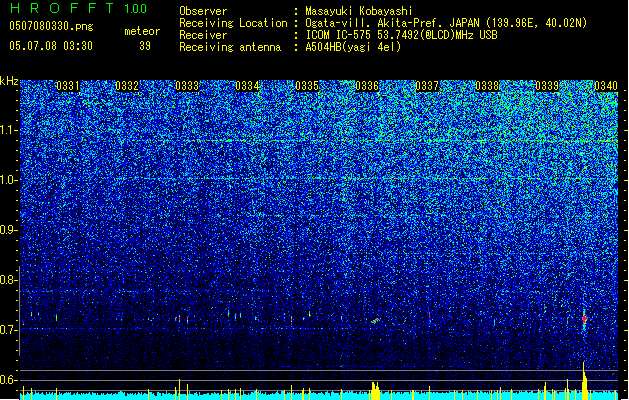This screenshot has width=629, height=400.
Task: Click antenna text A504HB(yagi 4el)
Action: pyautogui.click(x=353, y=47)
